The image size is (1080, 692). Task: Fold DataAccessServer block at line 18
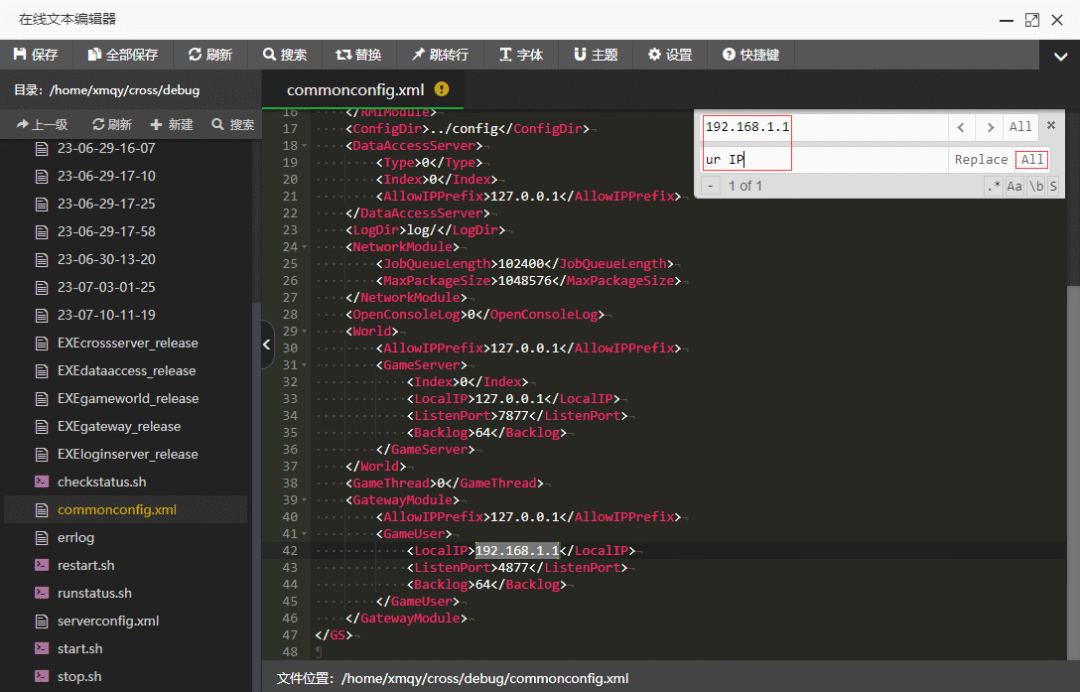(x=304, y=146)
